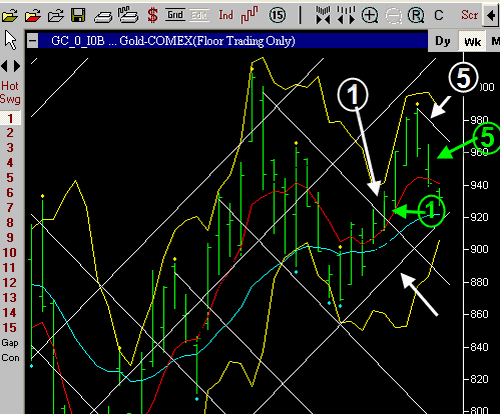The height and width of the screenshot is (414, 500).
Task: Select Hot Swg level 8
Action: tap(10, 223)
